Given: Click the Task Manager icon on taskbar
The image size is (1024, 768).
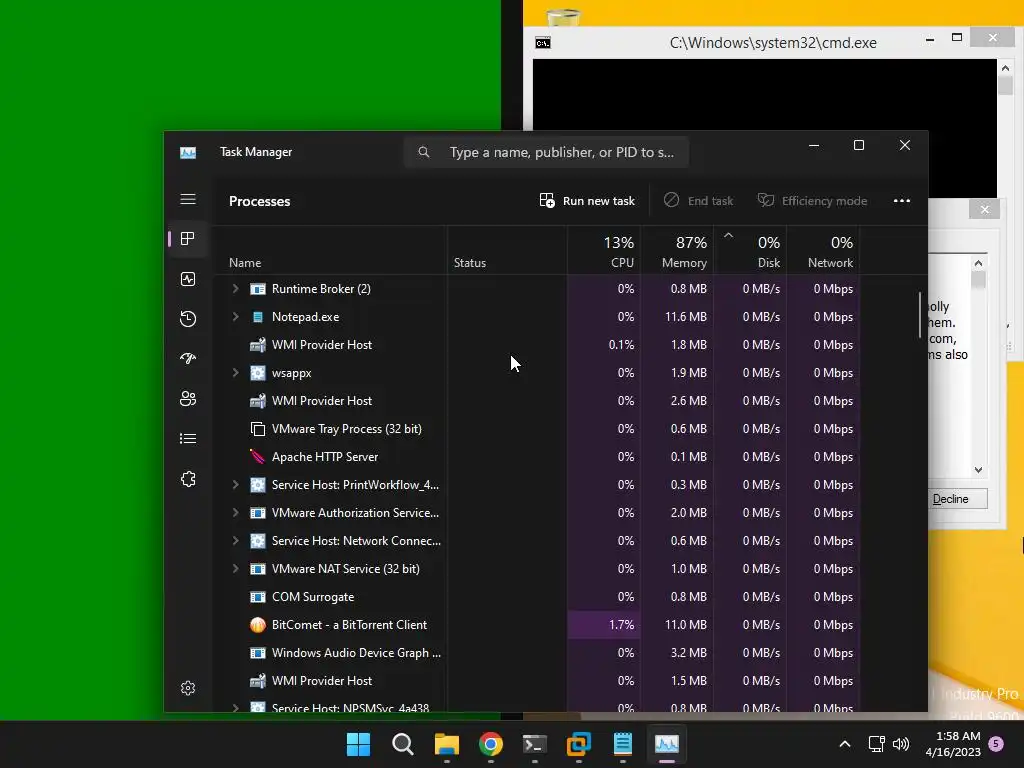Looking at the screenshot, I should click(x=667, y=744).
